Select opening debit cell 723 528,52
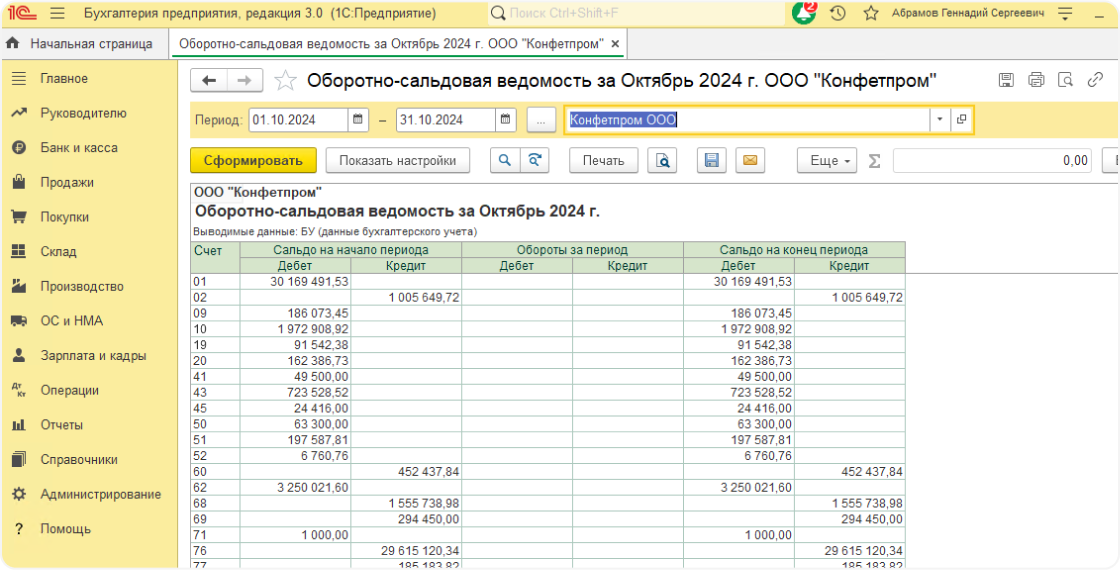1120x570 pixels. coord(295,392)
